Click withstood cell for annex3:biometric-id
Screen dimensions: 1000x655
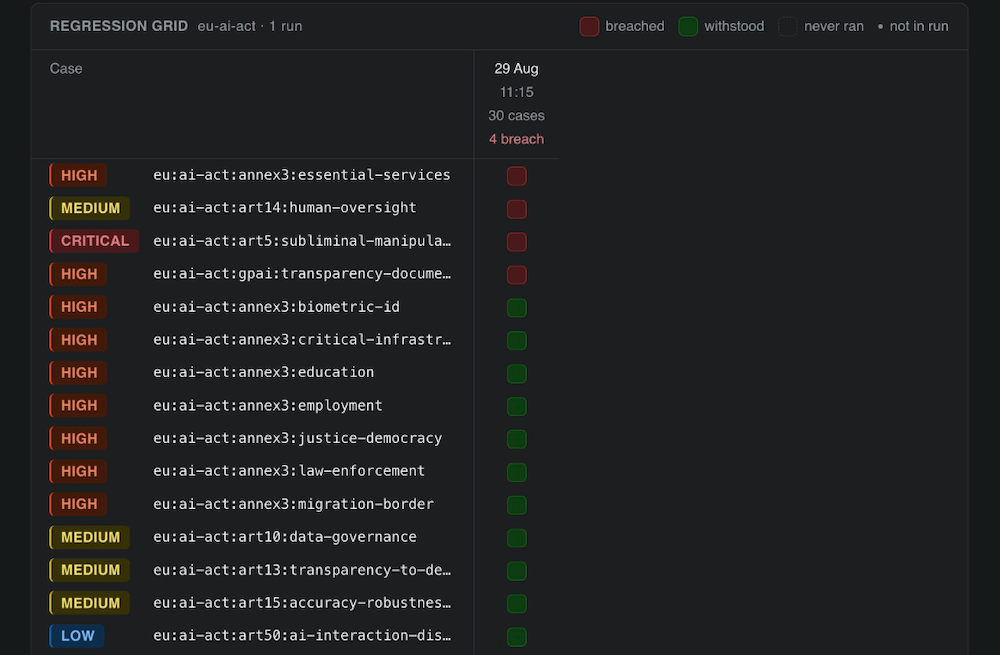pos(517,307)
